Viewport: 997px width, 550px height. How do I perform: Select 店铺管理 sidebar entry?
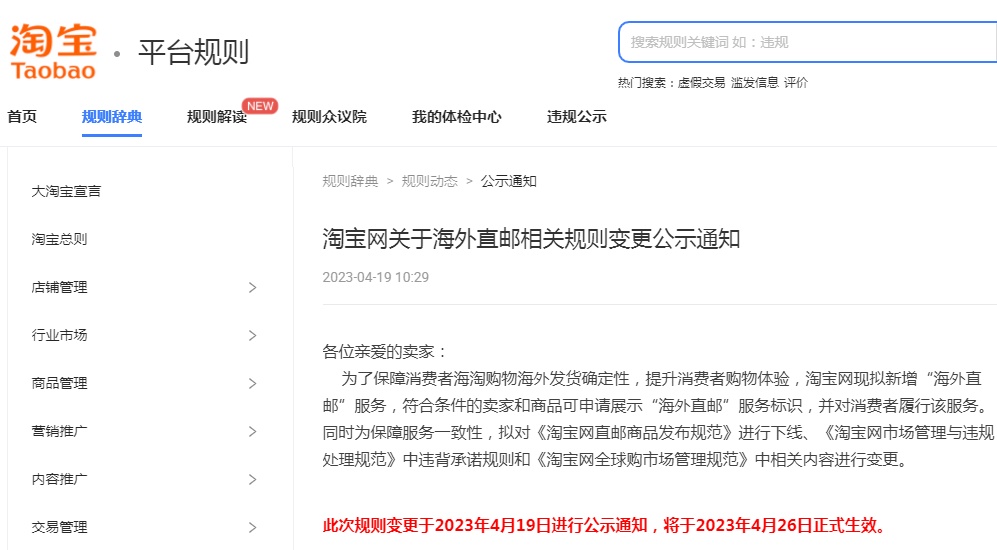pyautogui.click(x=59, y=287)
